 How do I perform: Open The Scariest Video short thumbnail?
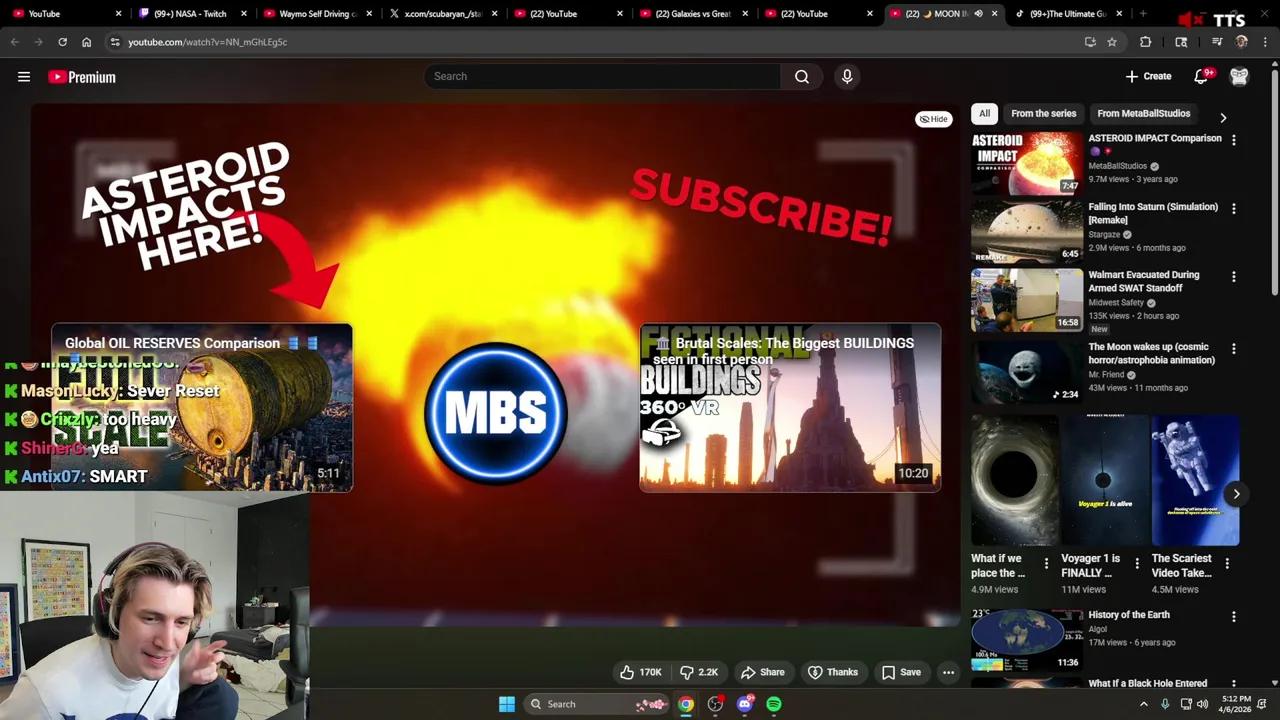pyautogui.click(x=1195, y=481)
